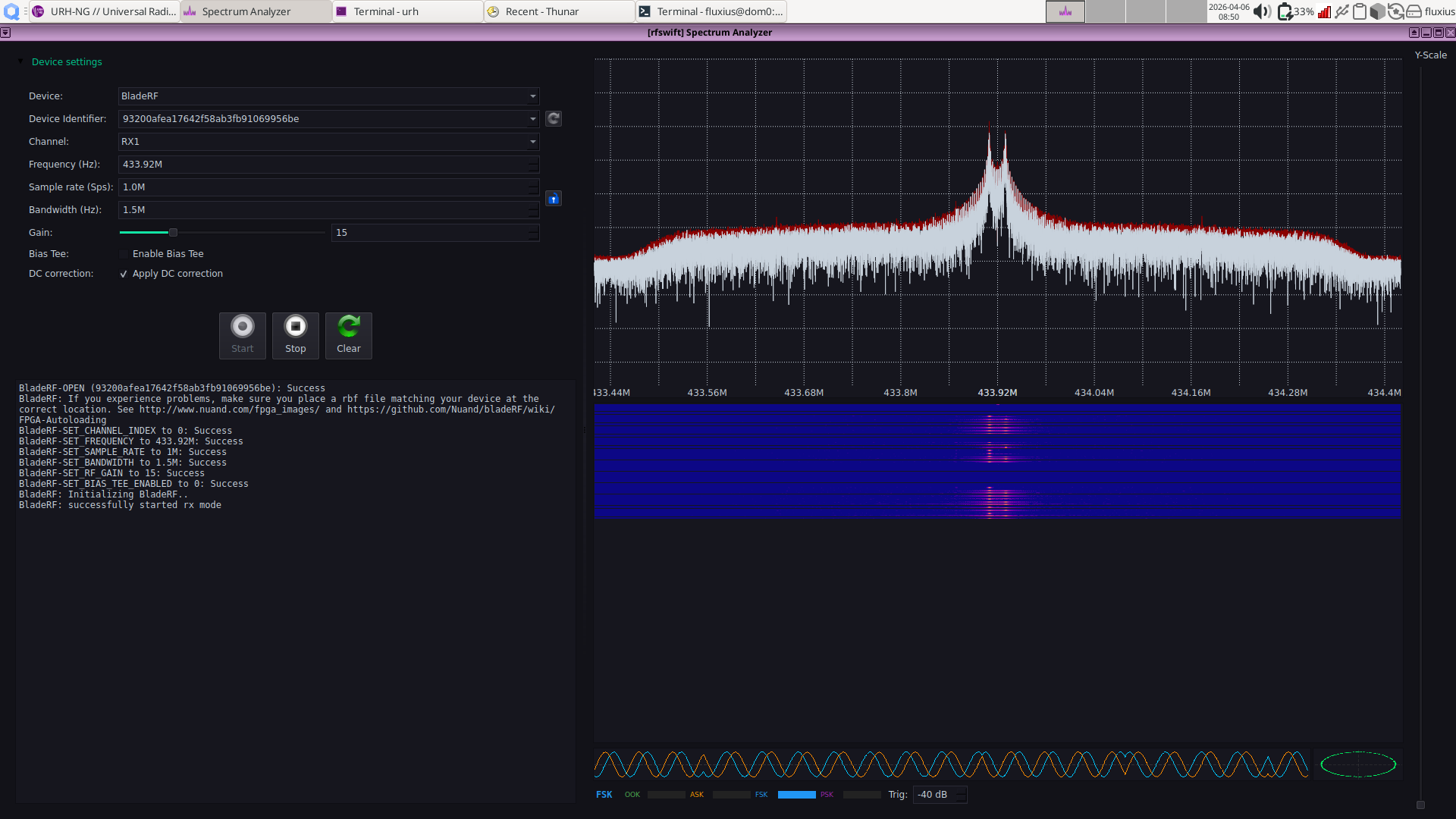Switch to the URH-NG taskbar window
Image resolution: width=1456 pixels, height=819 pixels.
(x=105, y=11)
